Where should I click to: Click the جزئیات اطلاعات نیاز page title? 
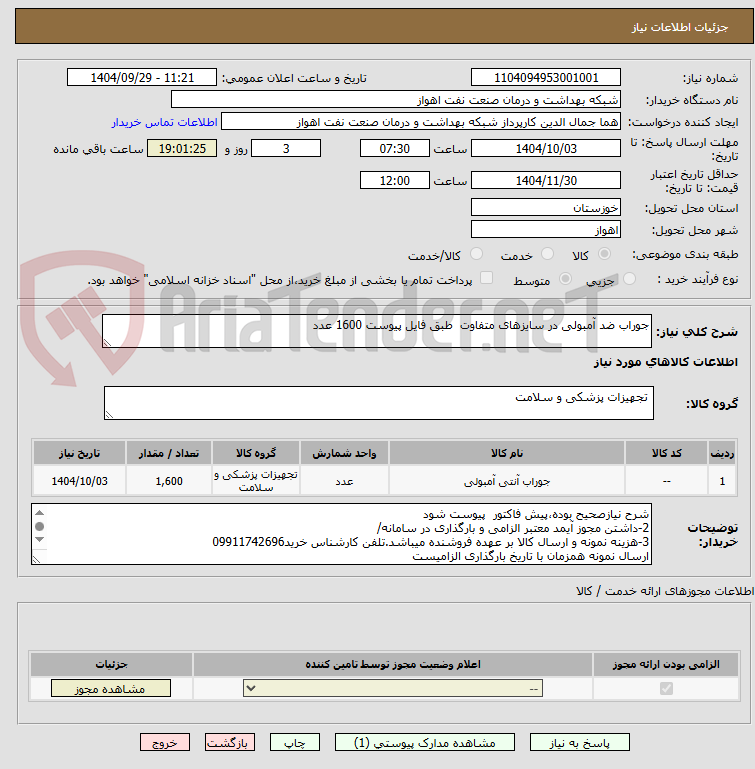pyautogui.click(x=679, y=27)
